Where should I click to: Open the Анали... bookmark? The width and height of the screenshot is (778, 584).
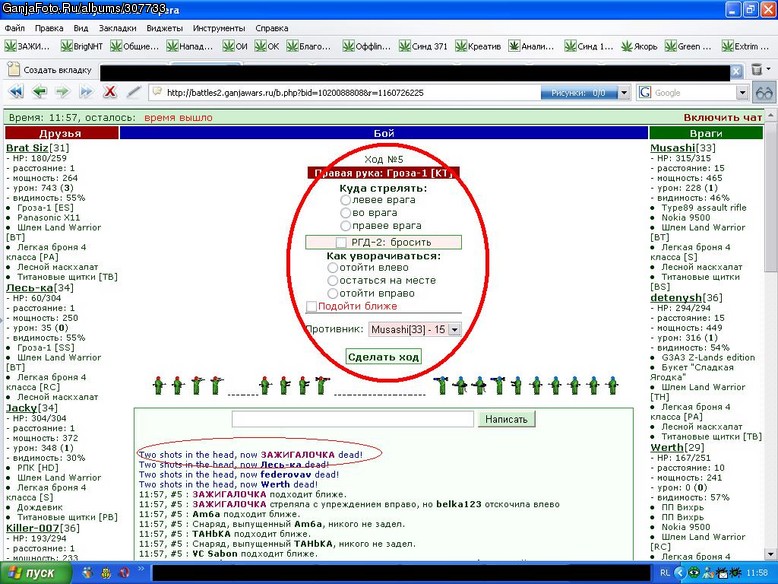click(x=531, y=46)
